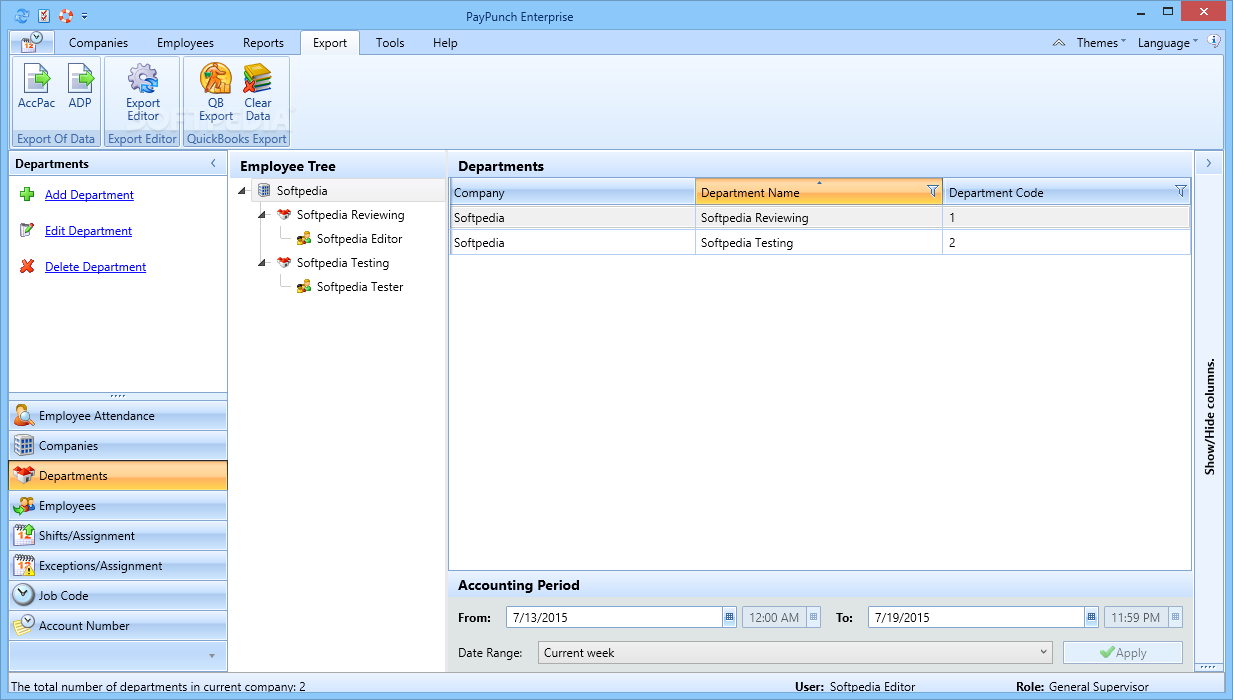
Task: Click the help info icon beside Language
Action: tap(1214, 42)
